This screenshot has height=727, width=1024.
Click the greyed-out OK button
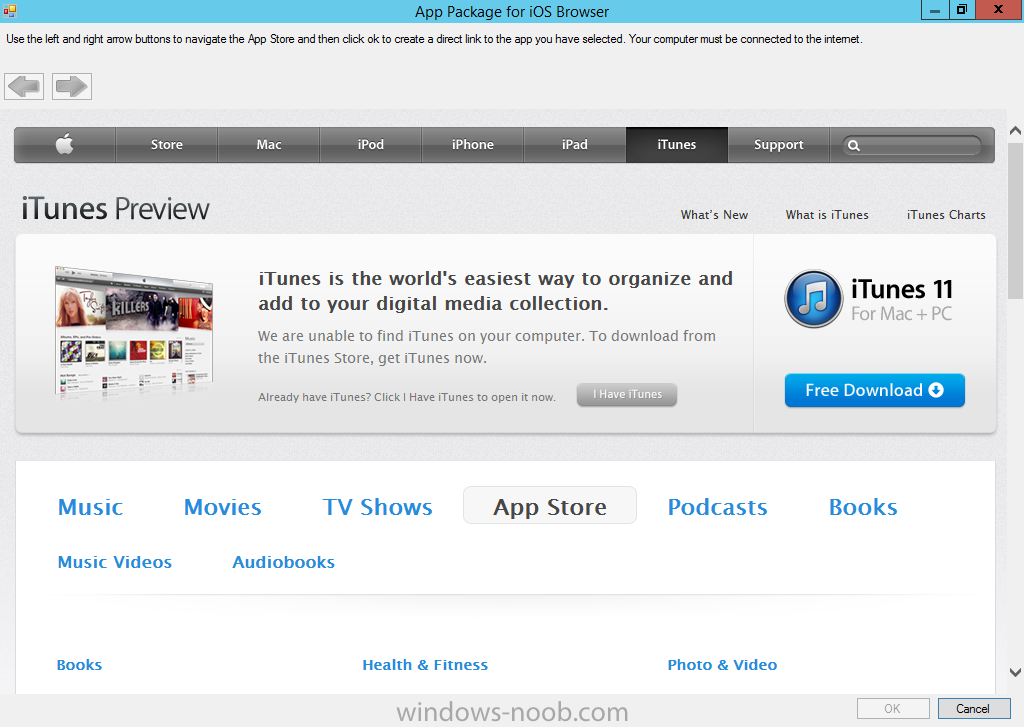coord(893,709)
